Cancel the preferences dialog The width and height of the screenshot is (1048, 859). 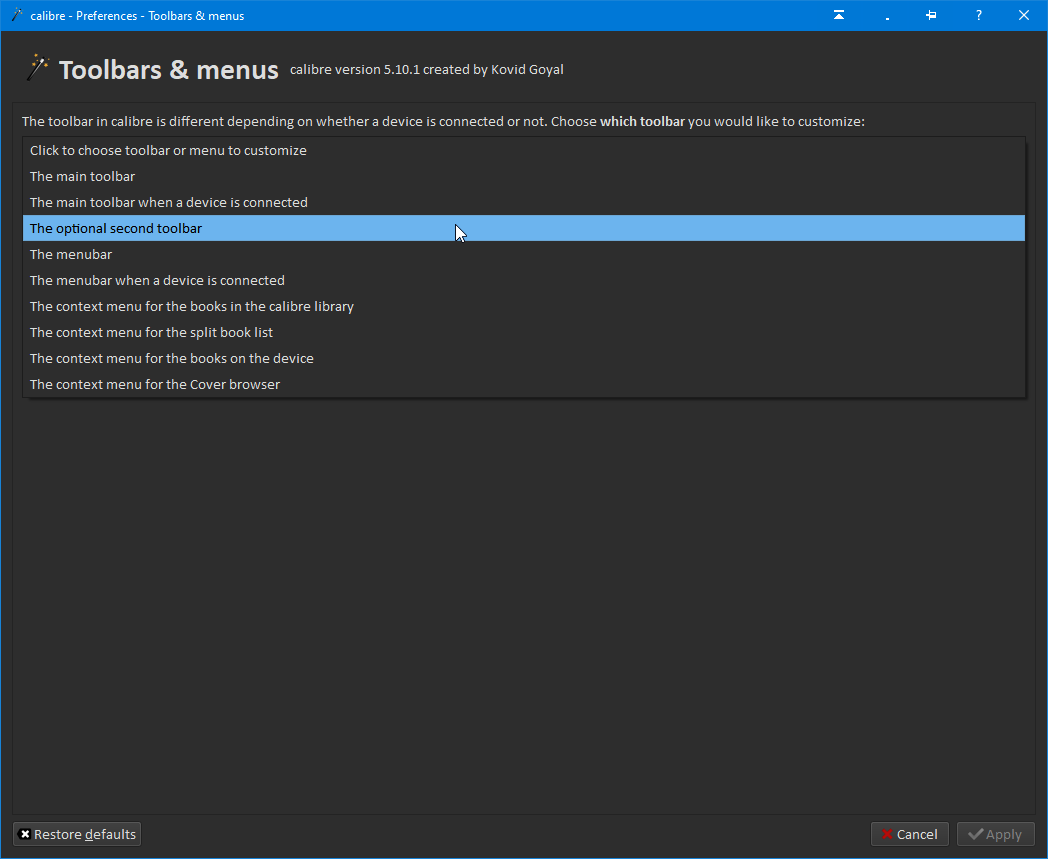910,834
